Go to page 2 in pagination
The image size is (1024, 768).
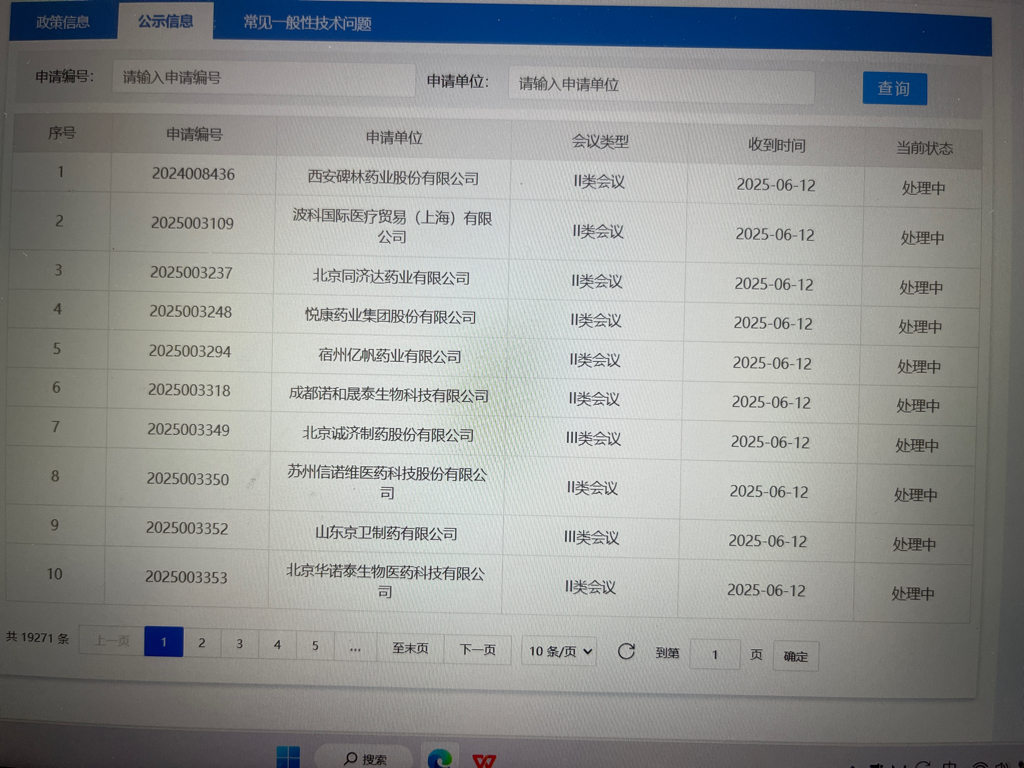pos(202,643)
